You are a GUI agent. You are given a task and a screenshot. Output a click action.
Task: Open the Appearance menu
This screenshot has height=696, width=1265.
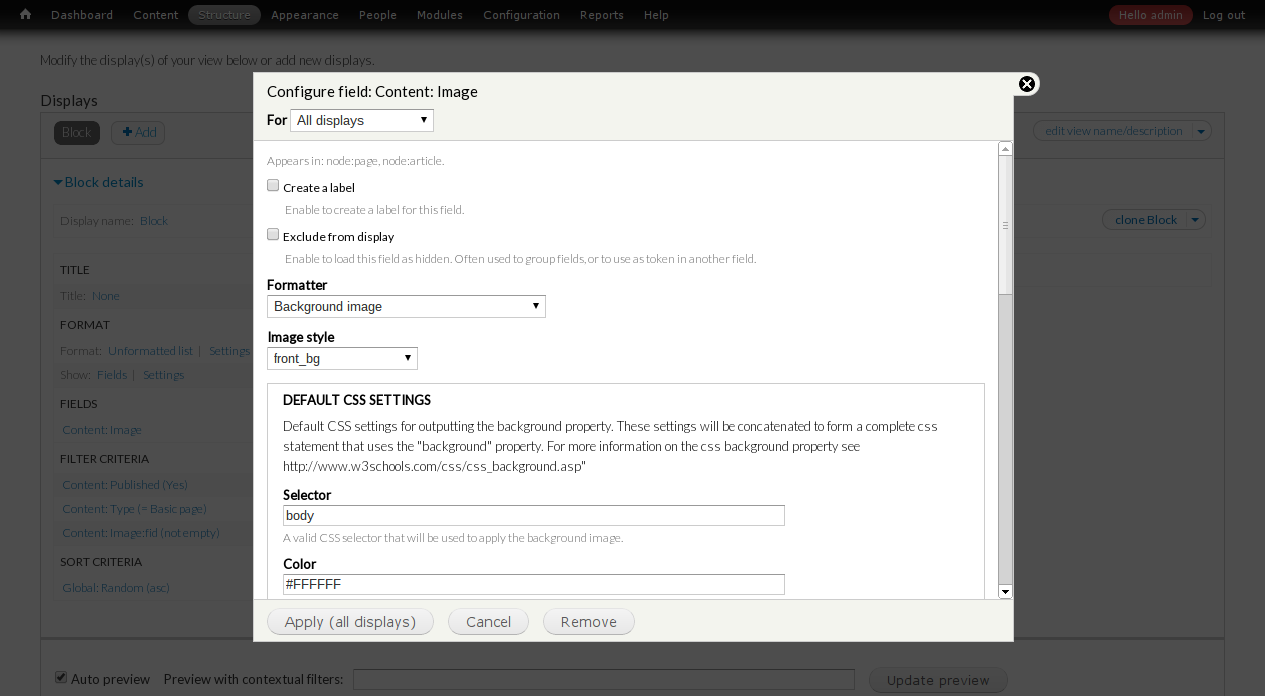(x=305, y=15)
